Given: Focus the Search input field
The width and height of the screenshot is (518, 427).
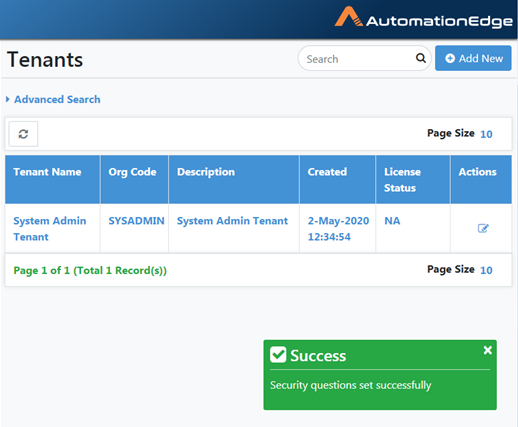Looking at the screenshot, I should click(358, 59).
